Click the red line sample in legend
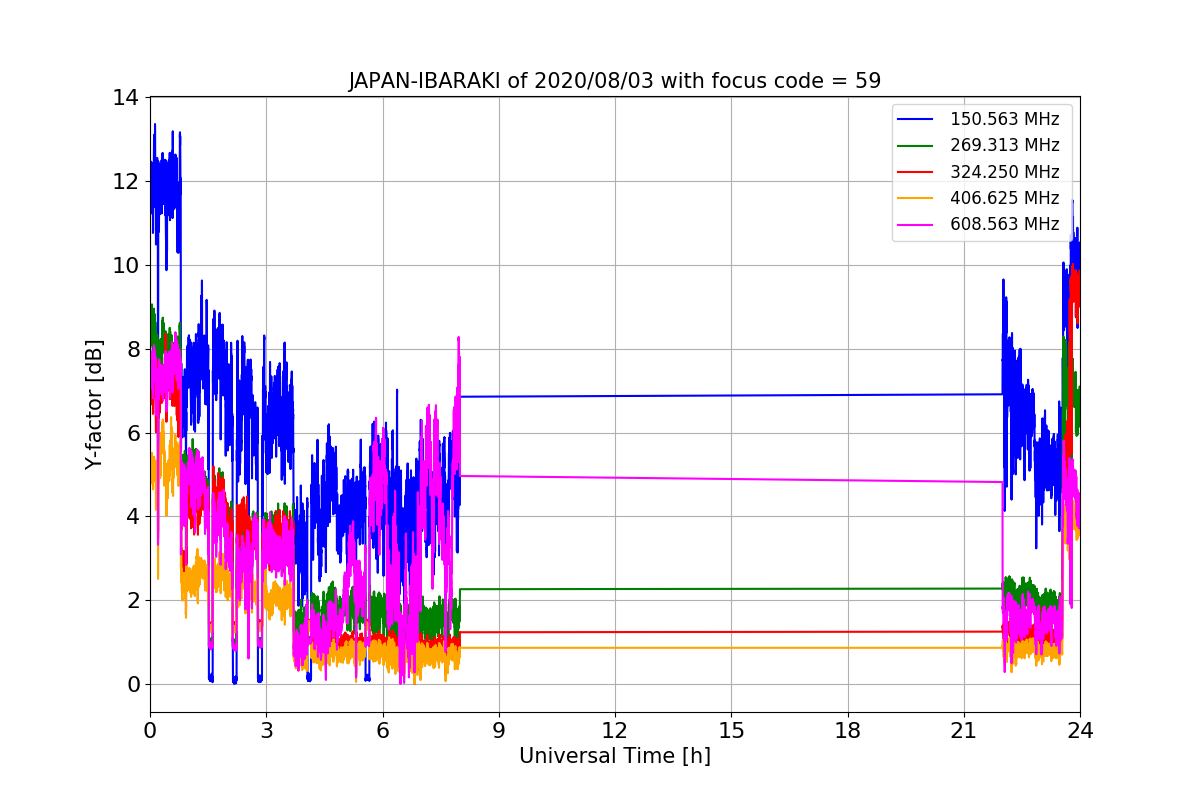Image resolution: width=1200 pixels, height=800 pixels. point(917,172)
